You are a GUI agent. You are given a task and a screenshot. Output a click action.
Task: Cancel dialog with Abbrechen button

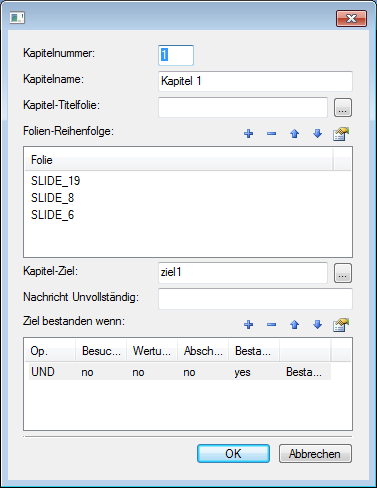tap(315, 454)
